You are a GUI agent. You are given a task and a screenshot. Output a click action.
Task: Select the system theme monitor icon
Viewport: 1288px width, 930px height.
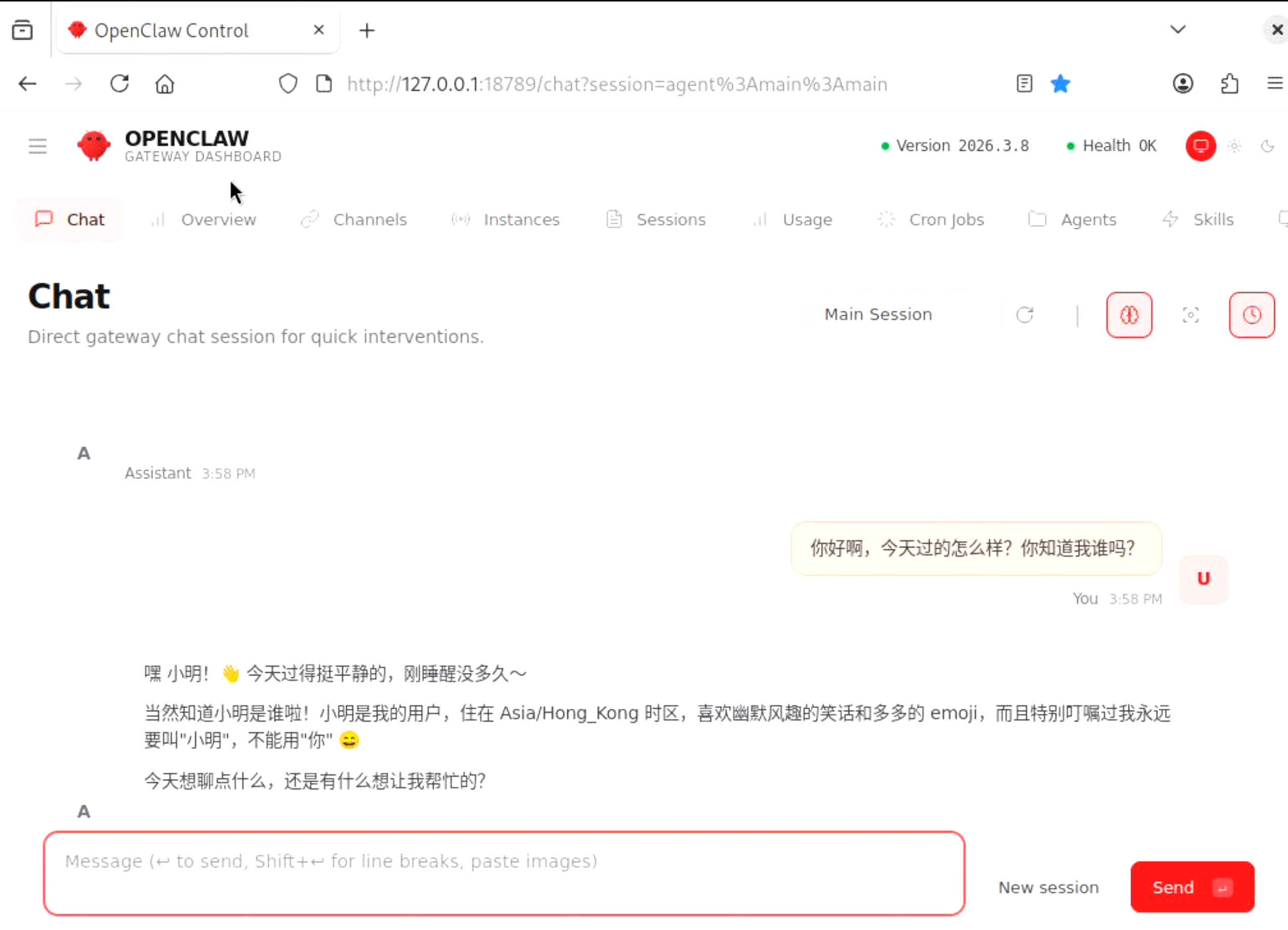tap(1200, 146)
